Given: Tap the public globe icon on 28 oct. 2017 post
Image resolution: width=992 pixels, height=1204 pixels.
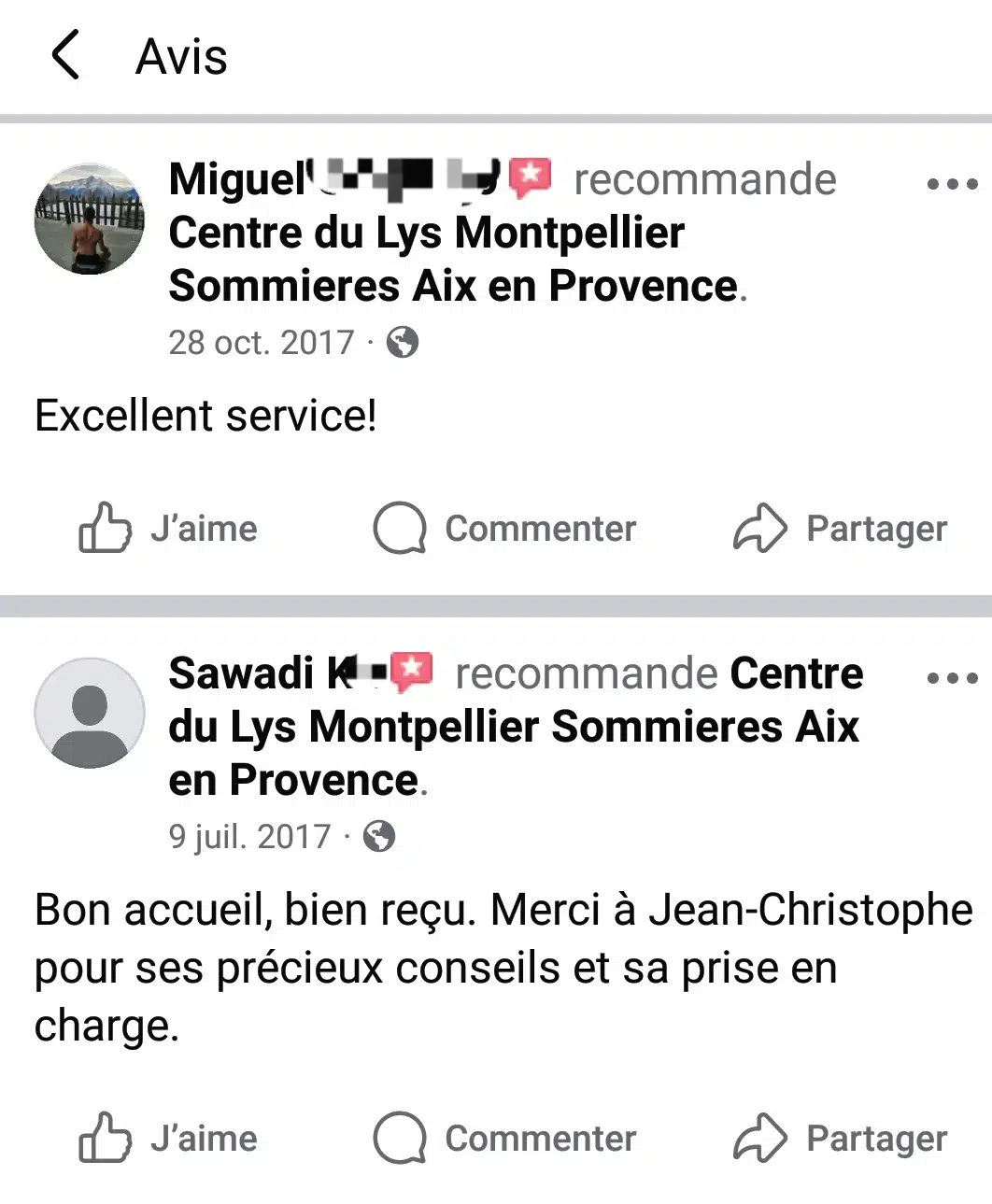Looking at the screenshot, I should click(403, 343).
